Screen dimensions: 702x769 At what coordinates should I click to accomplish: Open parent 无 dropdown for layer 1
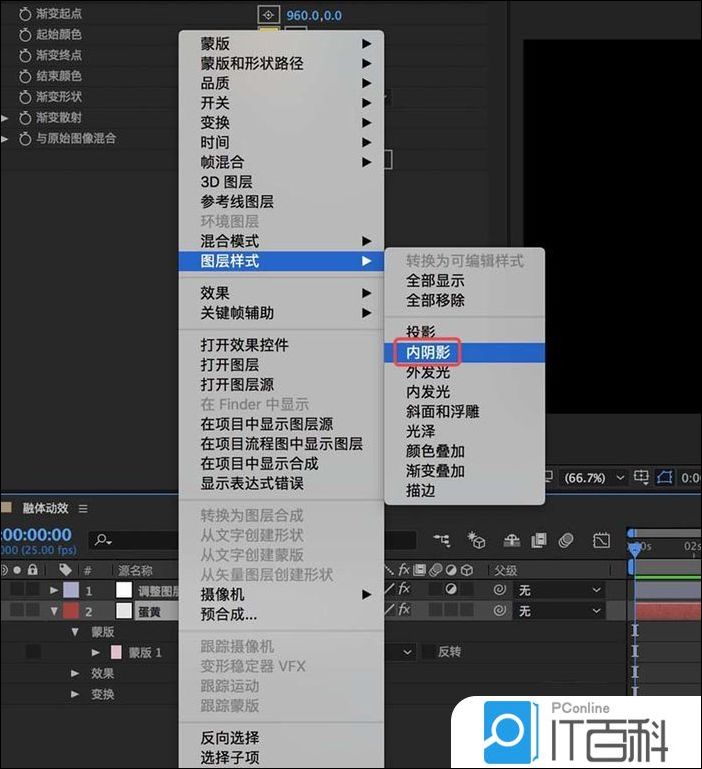[560, 590]
